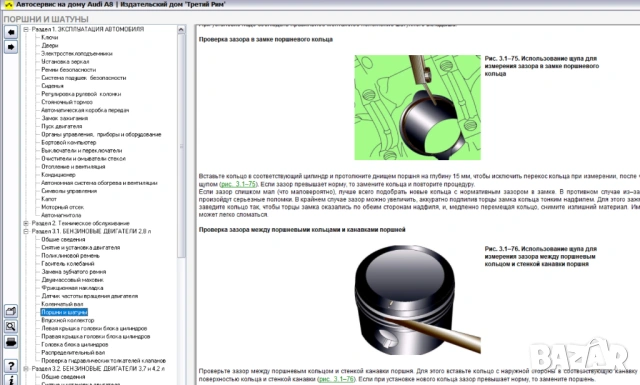Open Моторный отсек topic

point(62,207)
